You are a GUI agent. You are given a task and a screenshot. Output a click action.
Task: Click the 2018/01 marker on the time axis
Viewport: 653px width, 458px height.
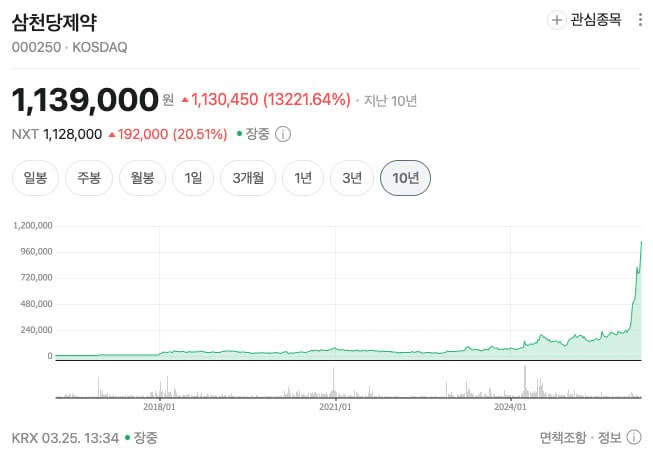(x=160, y=406)
